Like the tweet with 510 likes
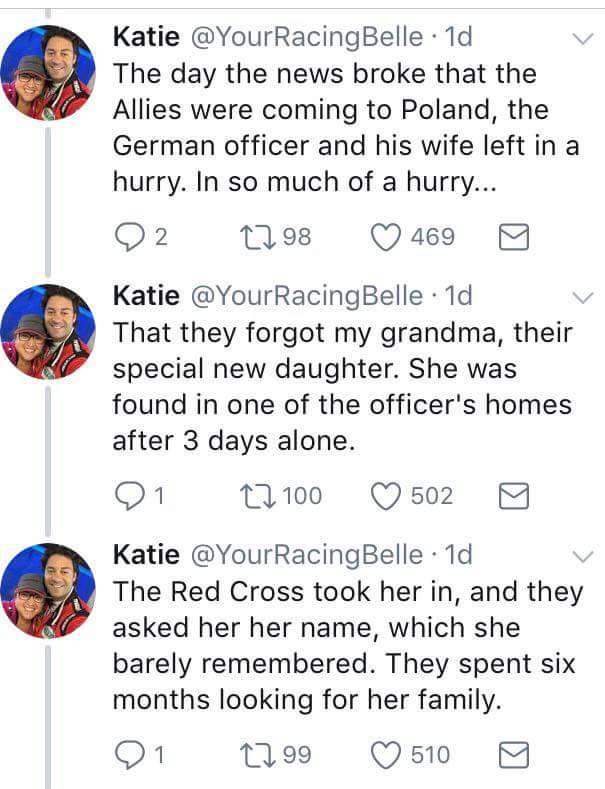This screenshot has height=789, width=605. [384, 754]
